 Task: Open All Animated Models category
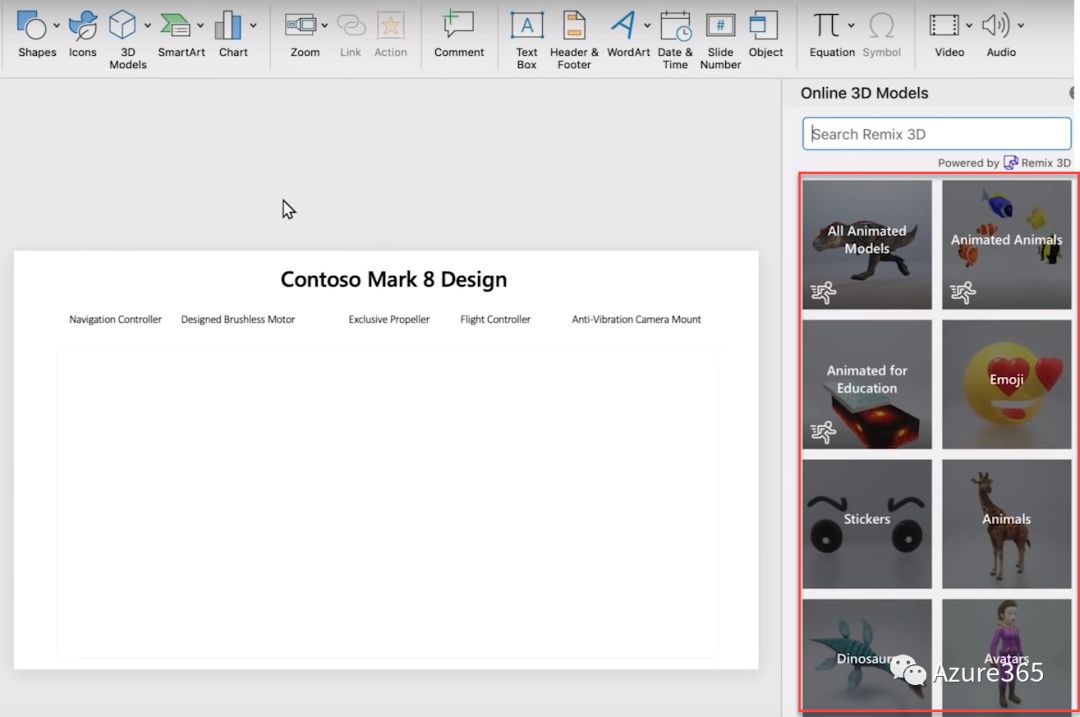[867, 244]
